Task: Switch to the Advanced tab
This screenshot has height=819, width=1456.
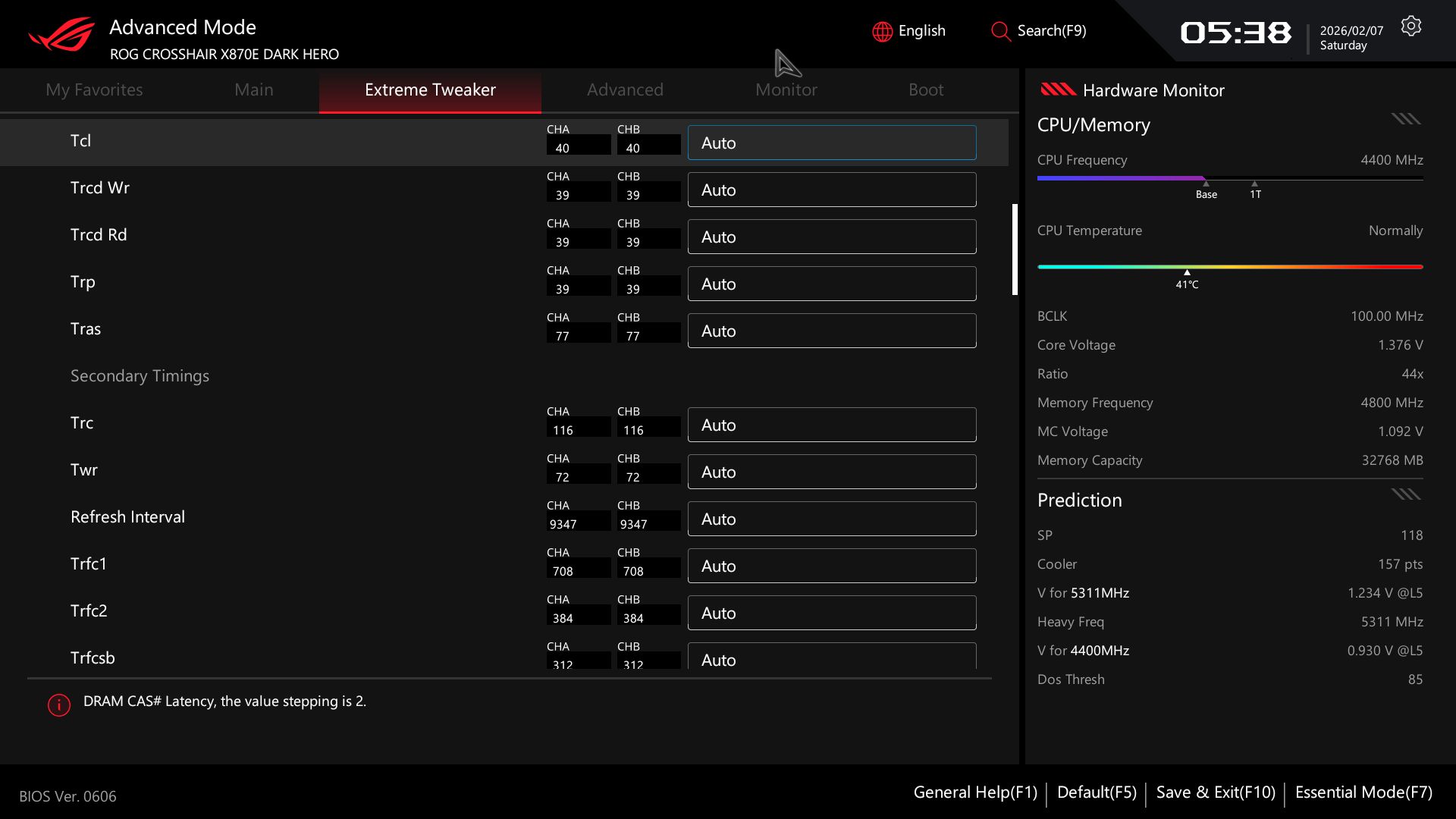Action: pos(625,89)
